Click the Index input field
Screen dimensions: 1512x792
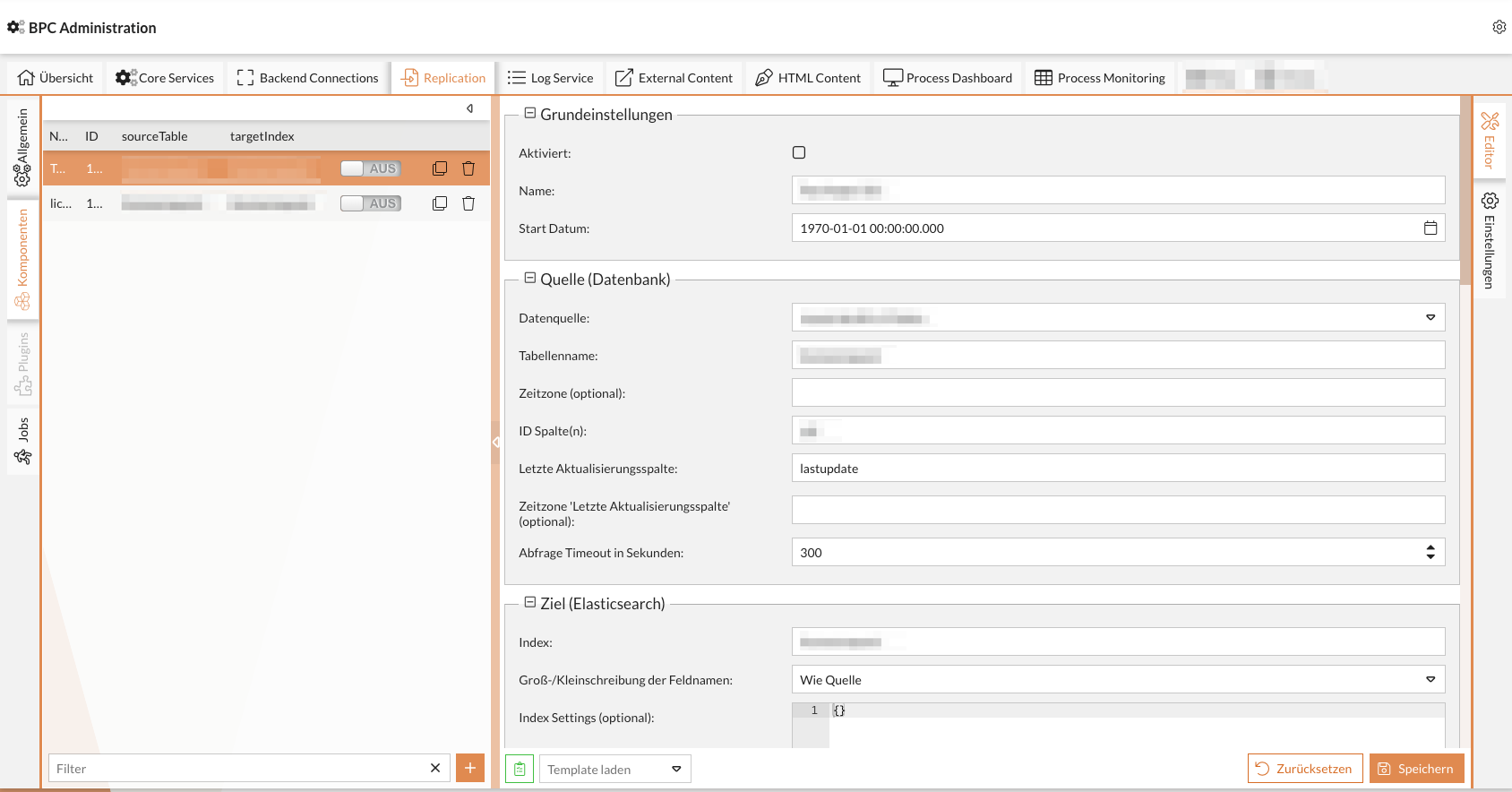tap(1119, 642)
